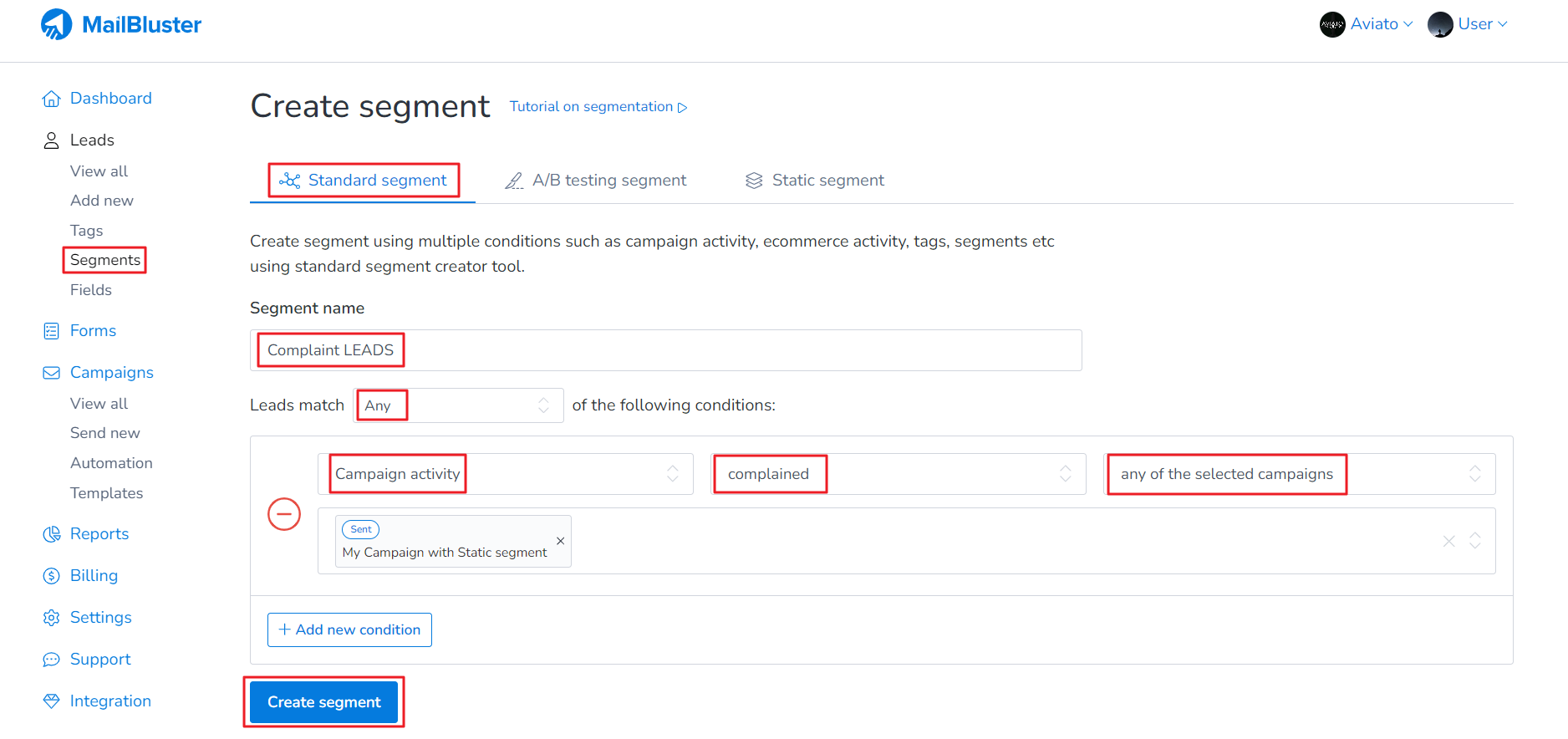The image size is (1568, 739).
Task: Open Support via the chat bubble icon
Action: point(51,659)
